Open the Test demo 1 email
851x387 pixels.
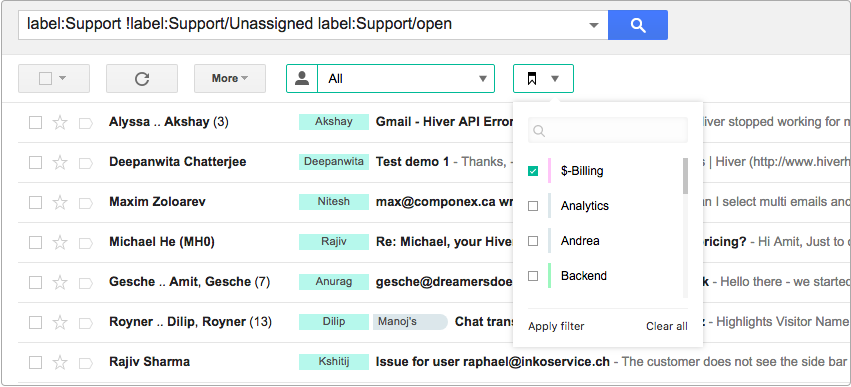pyautogui.click(x=412, y=162)
